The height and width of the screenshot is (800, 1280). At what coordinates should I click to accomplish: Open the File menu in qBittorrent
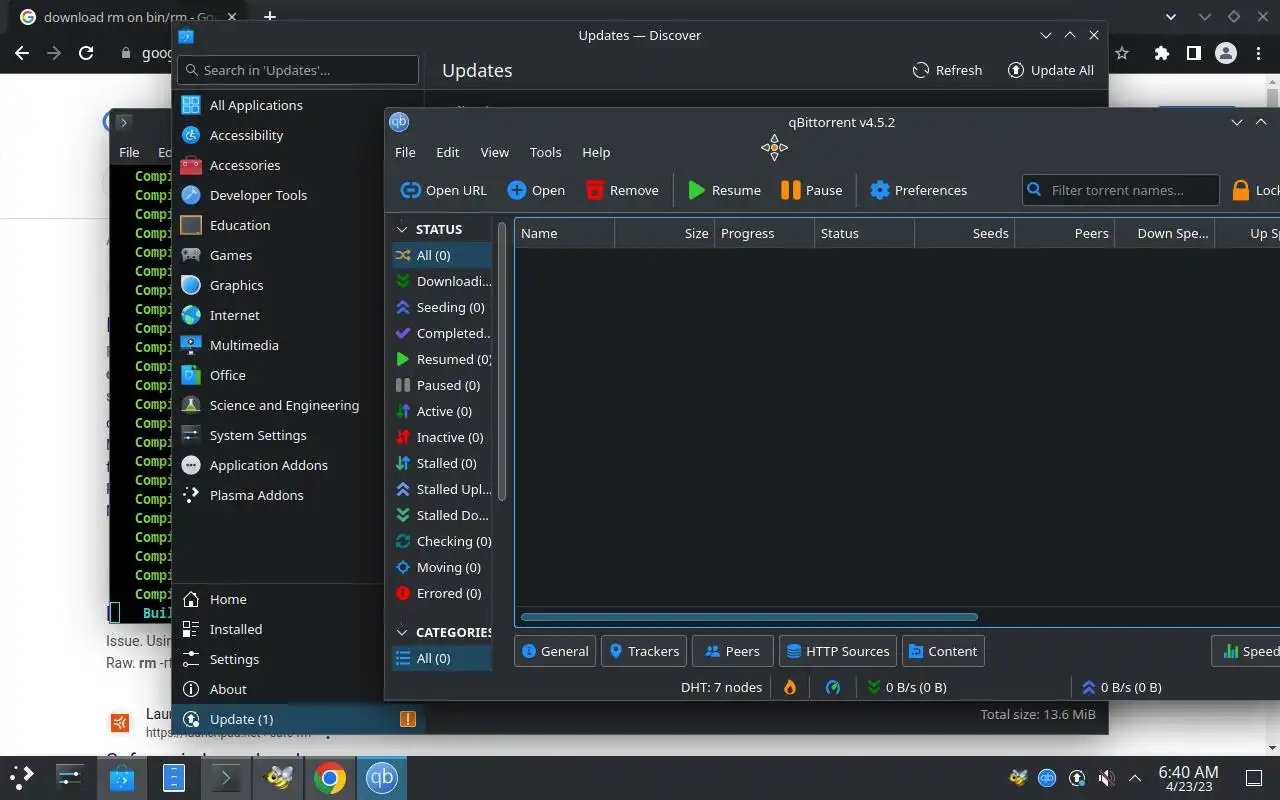coord(405,152)
